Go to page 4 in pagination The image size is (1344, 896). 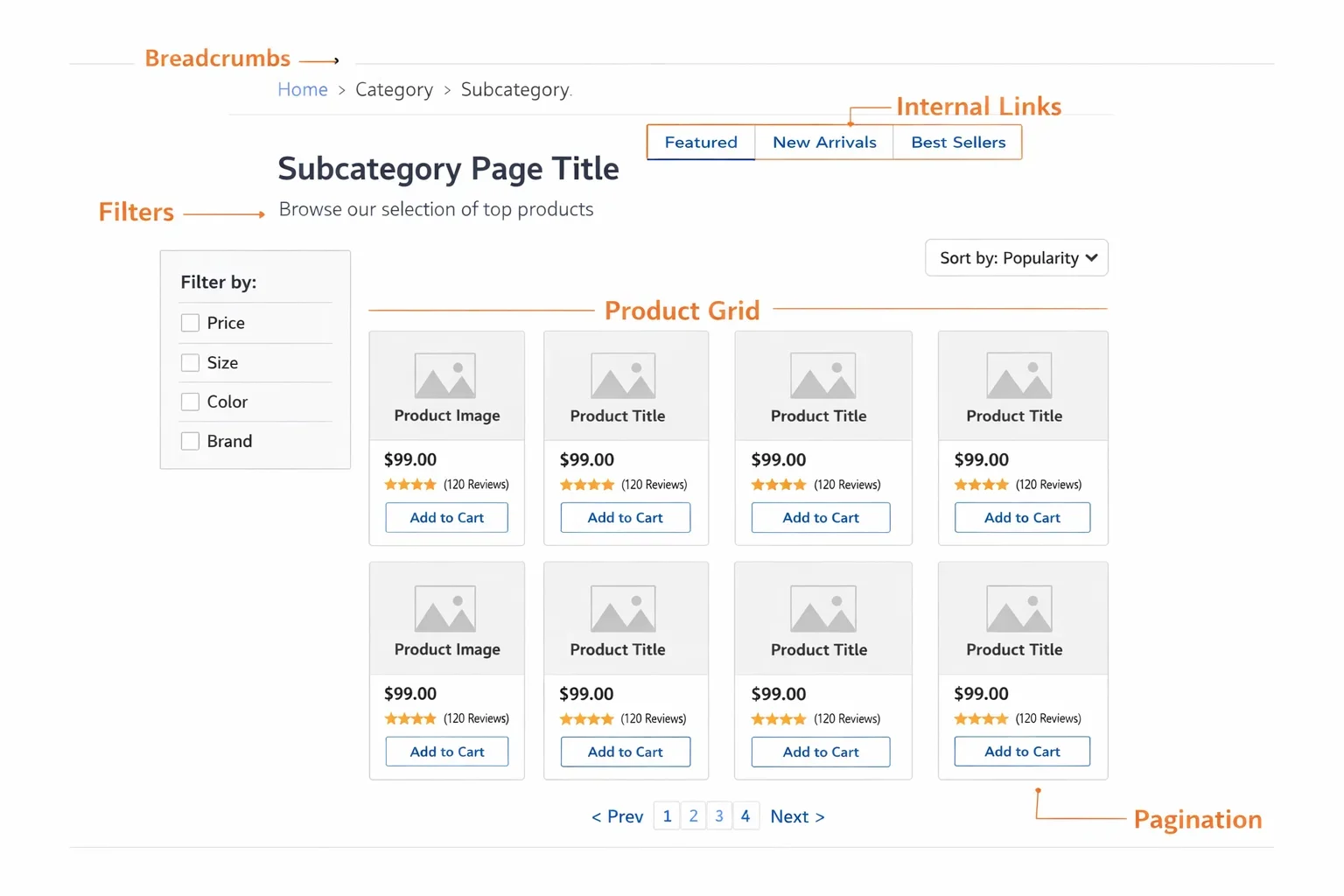[745, 815]
